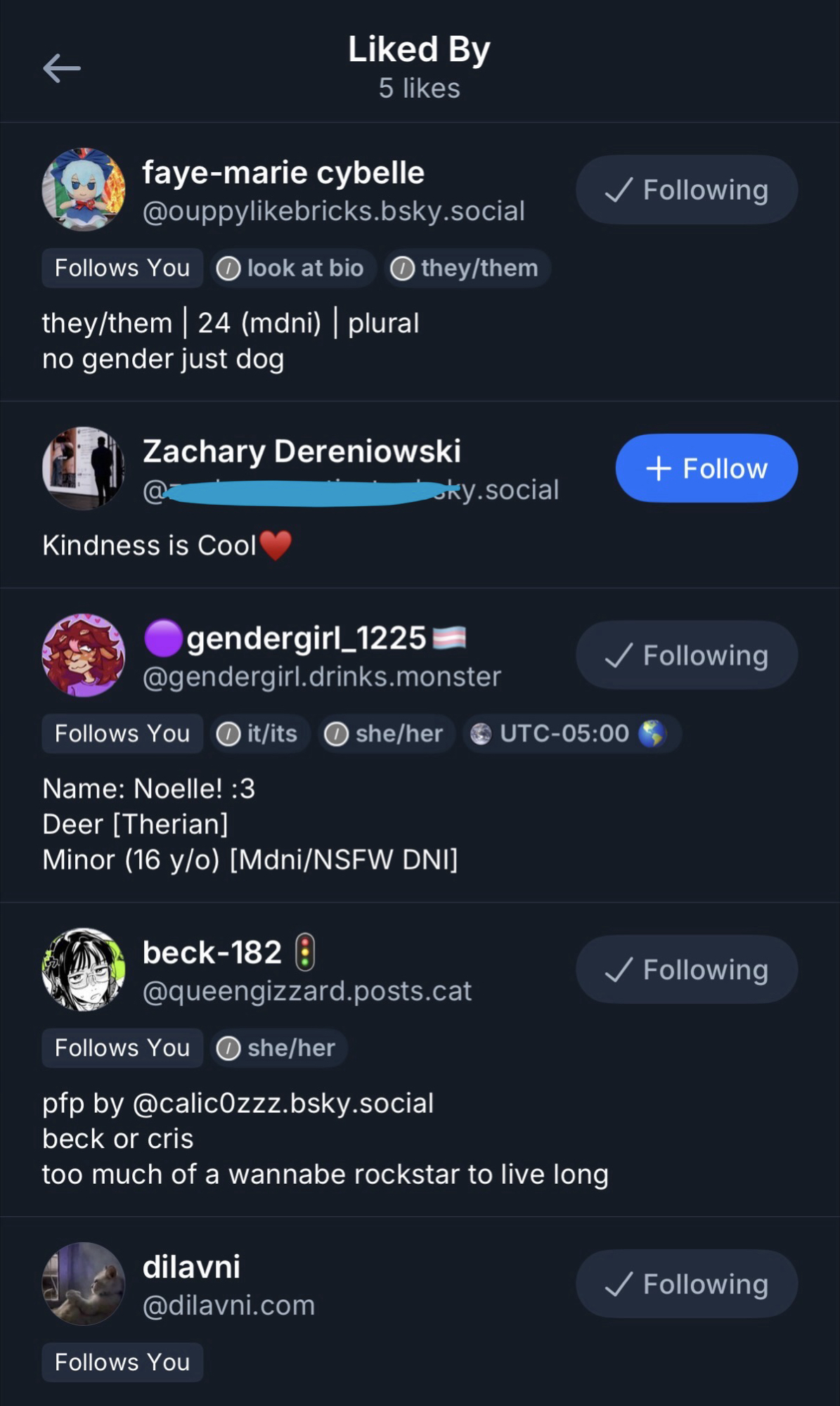Unfollow dilavni using Following button
840x1406 pixels.
click(x=687, y=1284)
